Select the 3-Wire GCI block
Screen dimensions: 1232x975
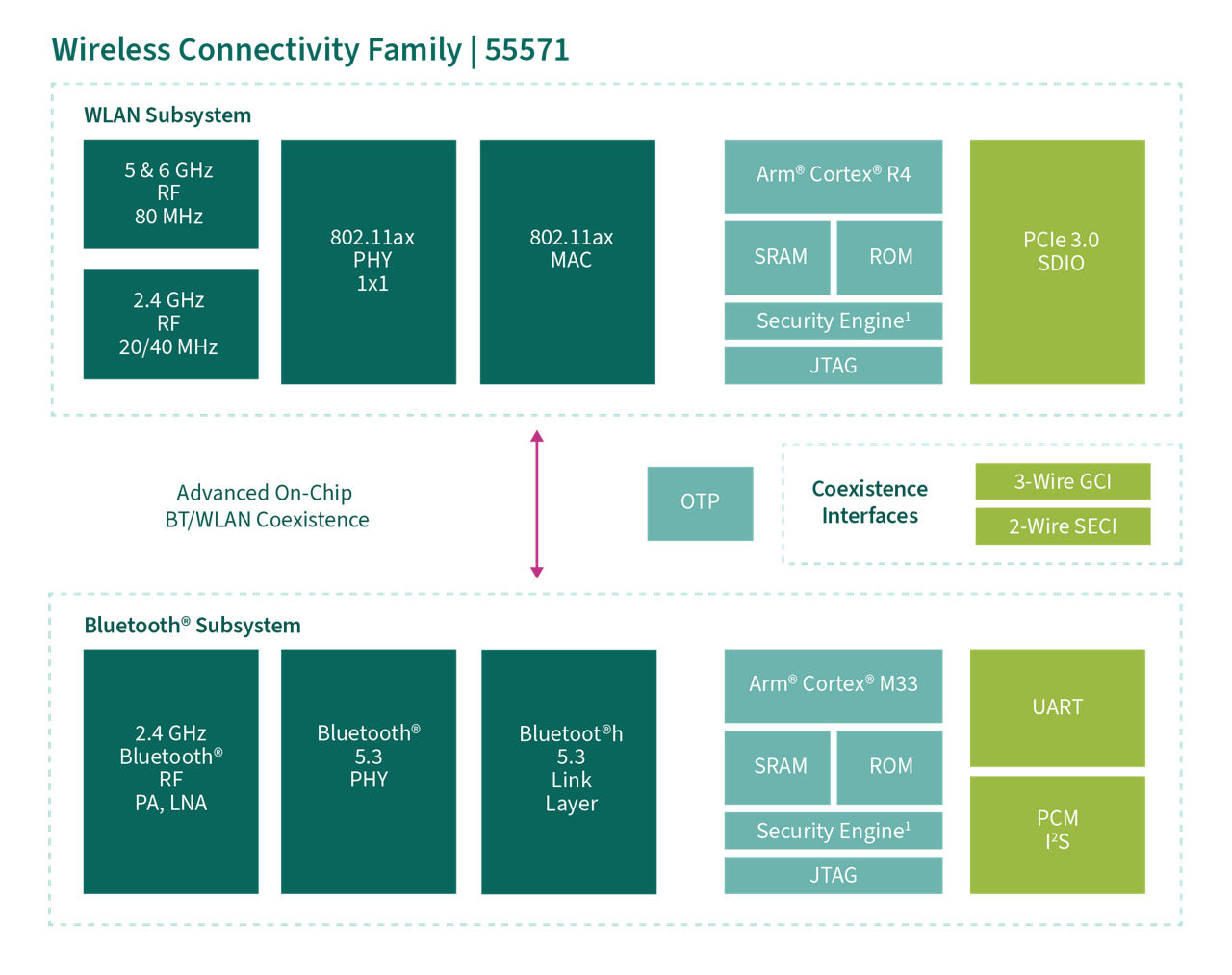(1063, 482)
